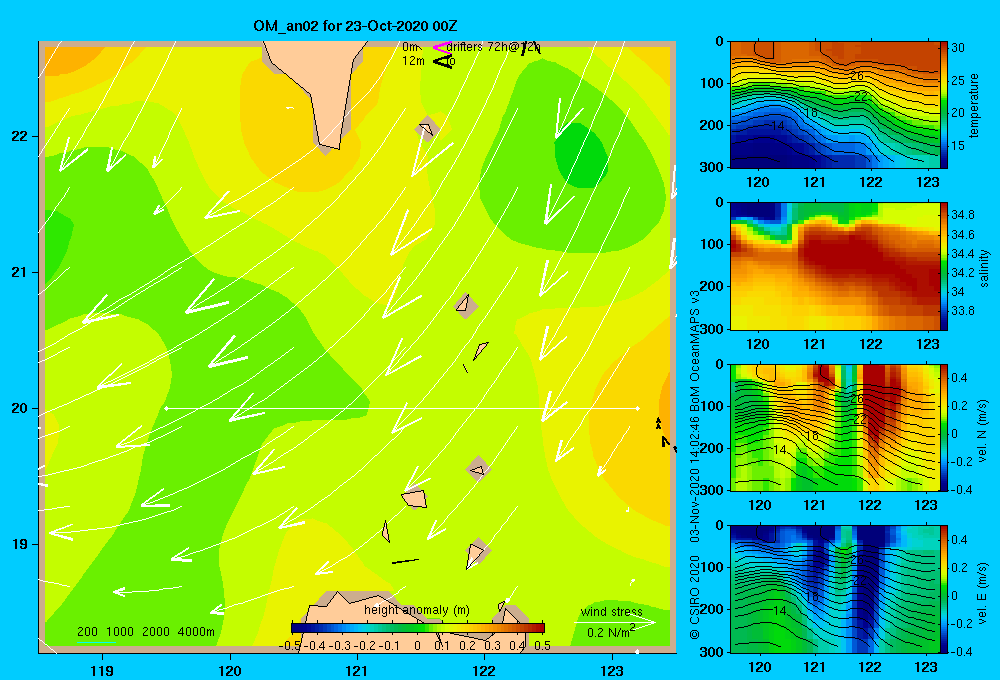Open the eastward velocity section panel
The width and height of the screenshot is (1000, 680).
tap(834, 589)
